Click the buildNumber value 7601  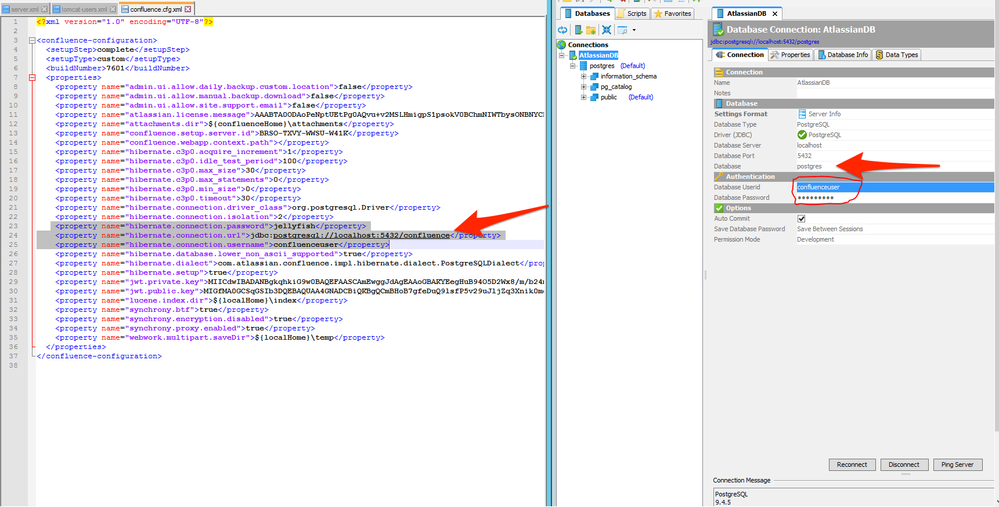click(x=113, y=68)
